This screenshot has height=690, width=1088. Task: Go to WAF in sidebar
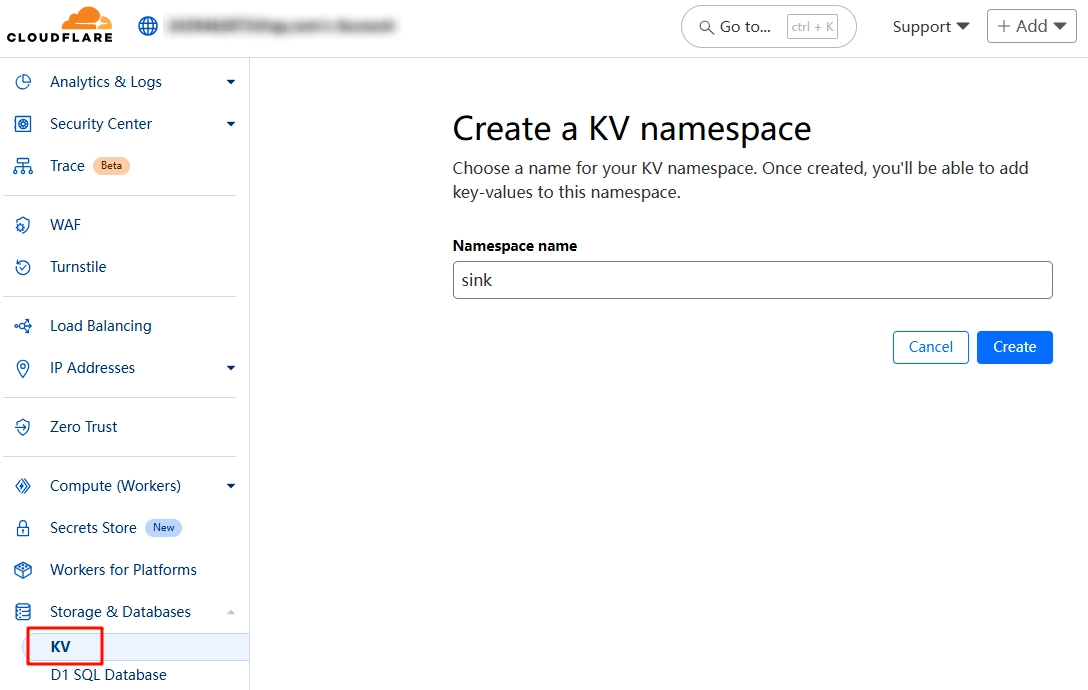click(65, 225)
